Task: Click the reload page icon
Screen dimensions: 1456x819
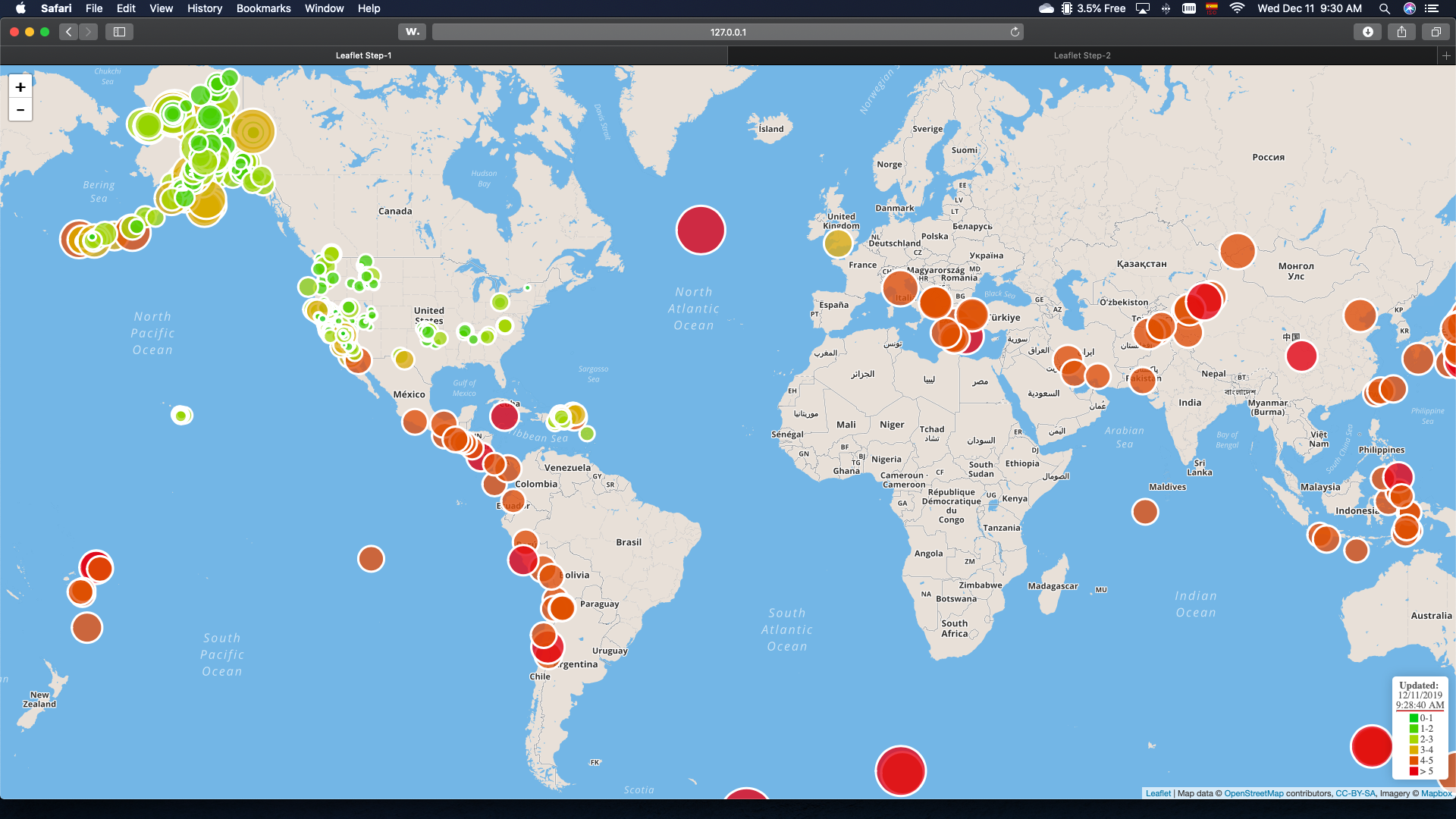Action: click(x=1015, y=32)
